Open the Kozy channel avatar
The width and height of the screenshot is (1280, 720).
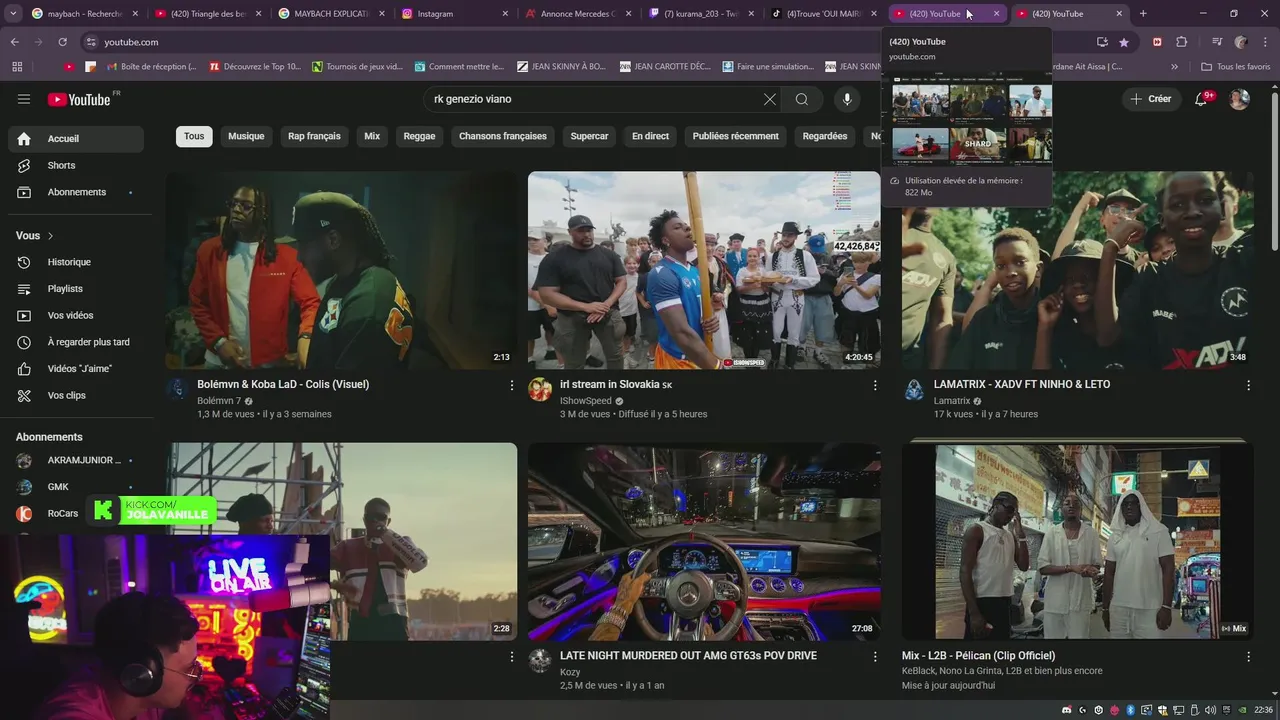(540, 661)
